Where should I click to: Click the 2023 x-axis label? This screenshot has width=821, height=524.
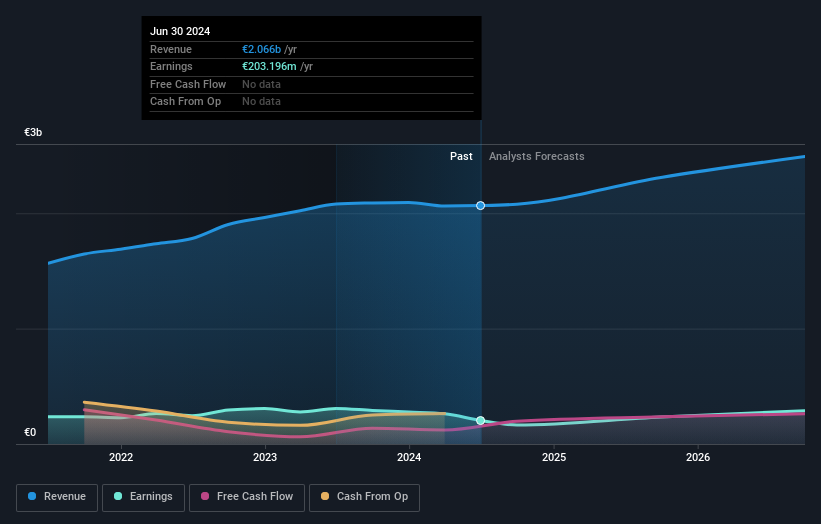[x=265, y=458]
